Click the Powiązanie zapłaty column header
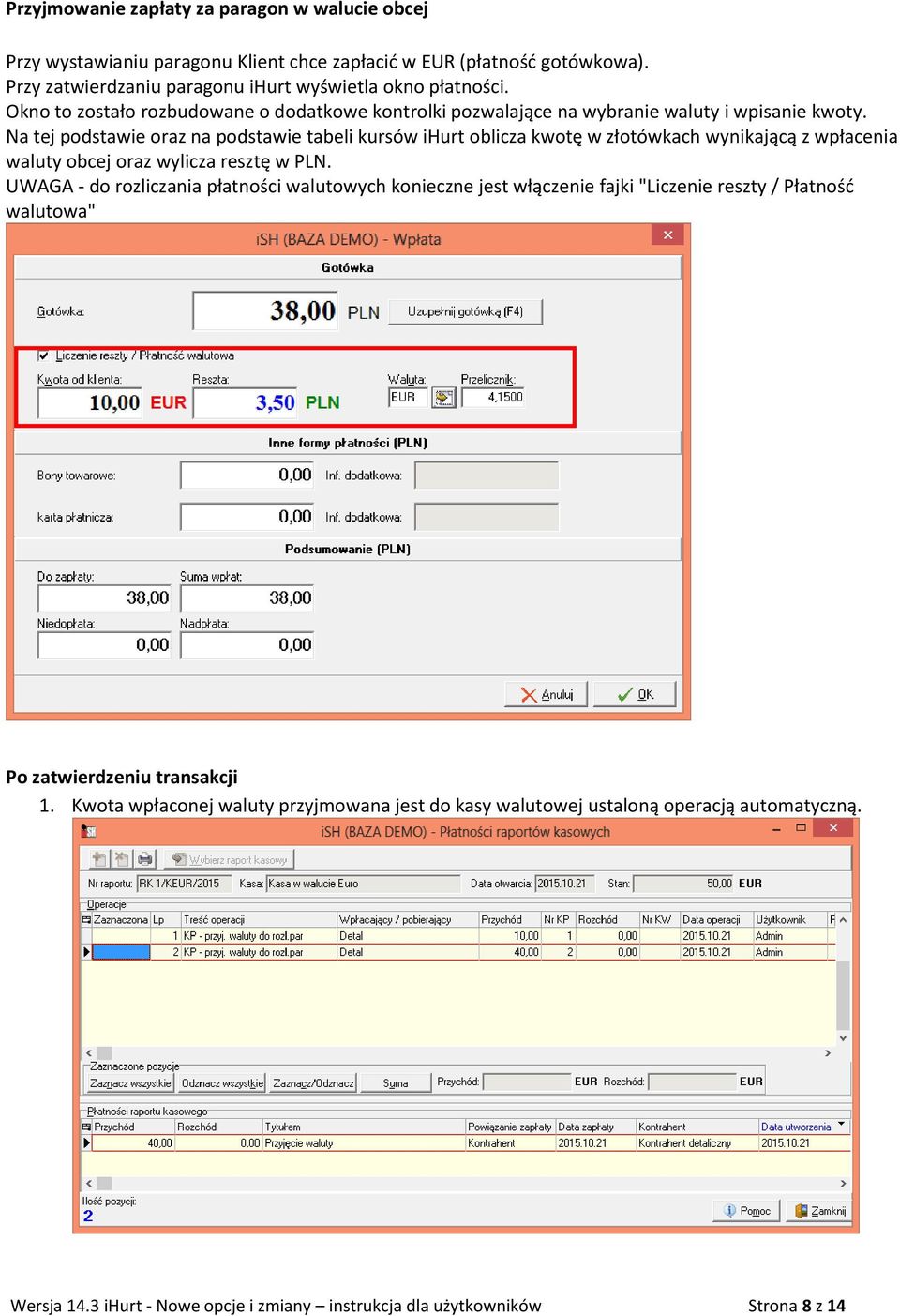900x1316 pixels. 510,1127
